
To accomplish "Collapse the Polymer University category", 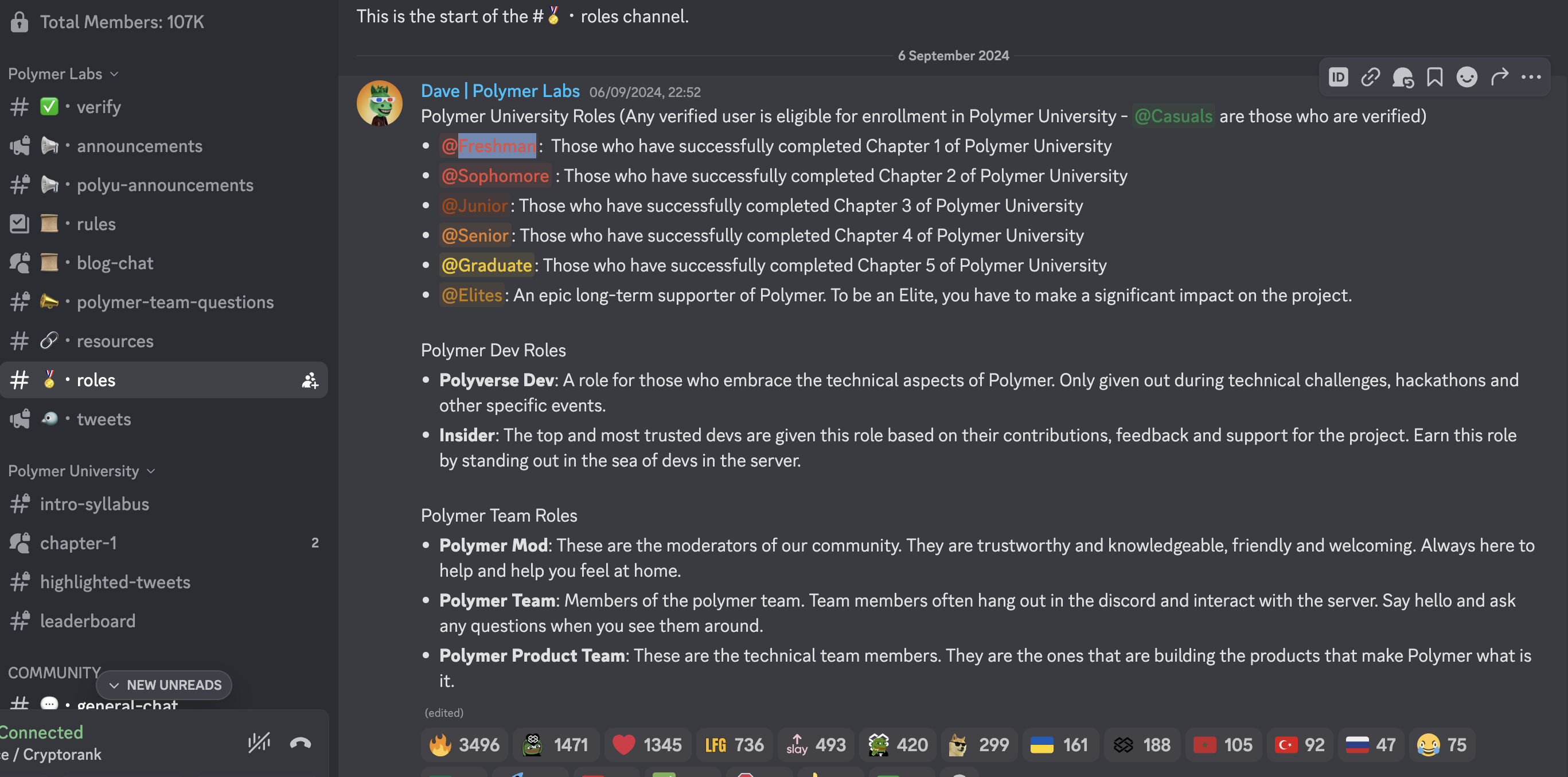I will [x=81, y=471].
